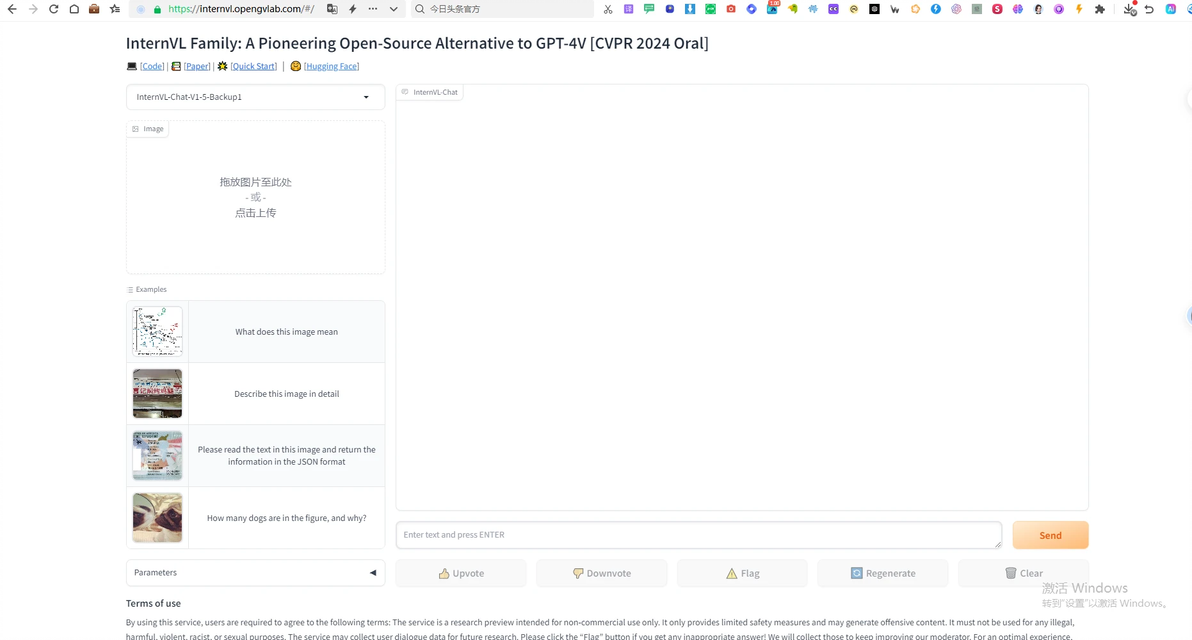The height and width of the screenshot is (640, 1192).
Task: Click the page translate icon in address bar
Action: pos(332,9)
